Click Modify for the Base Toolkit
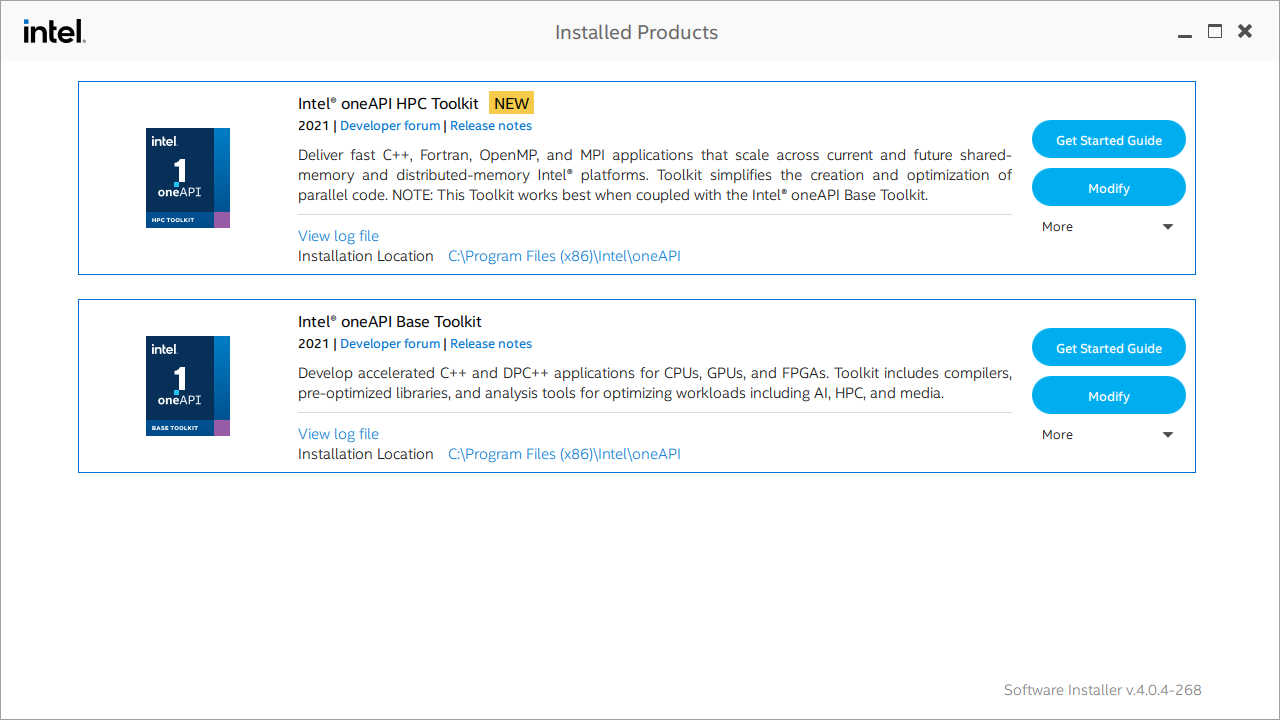The height and width of the screenshot is (720, 1280). click(1108, 395)
